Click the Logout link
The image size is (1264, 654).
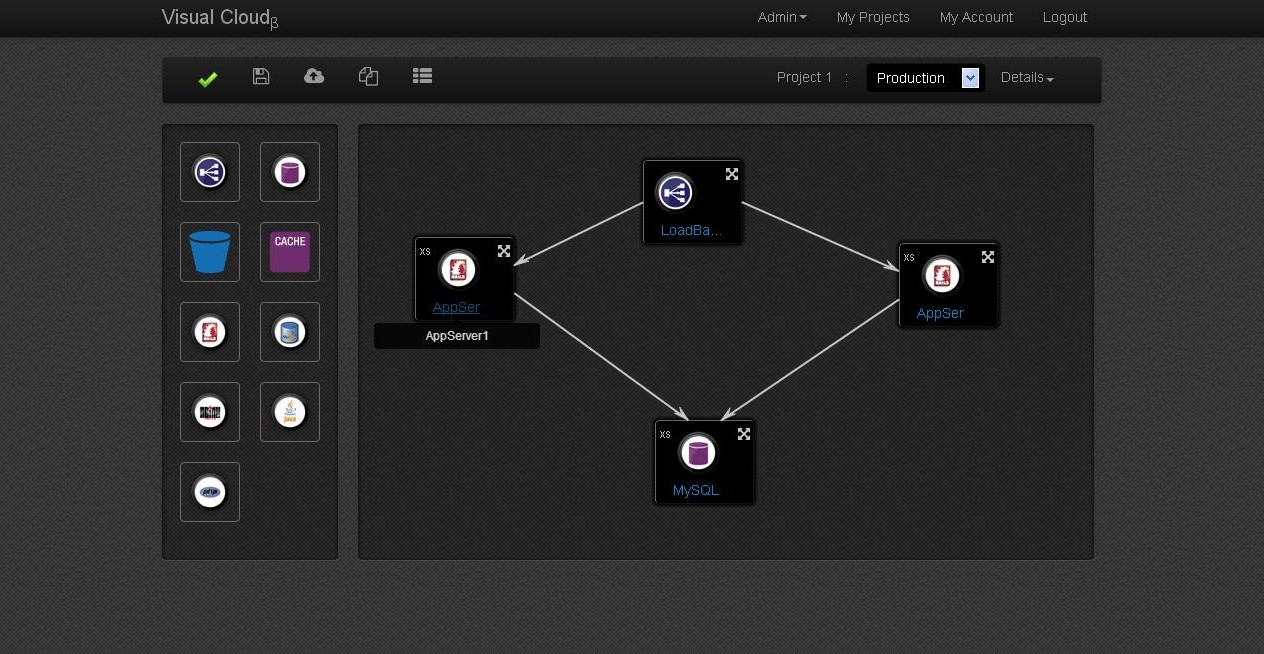pyautogui.click(x=1064, y=17)
